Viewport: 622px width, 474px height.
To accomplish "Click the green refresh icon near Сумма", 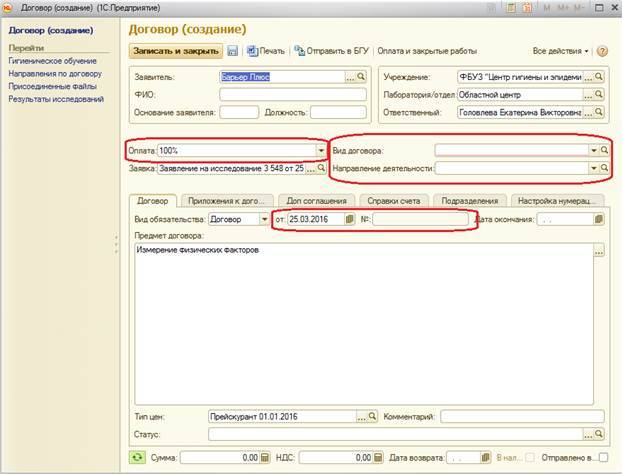I will 139,457.
